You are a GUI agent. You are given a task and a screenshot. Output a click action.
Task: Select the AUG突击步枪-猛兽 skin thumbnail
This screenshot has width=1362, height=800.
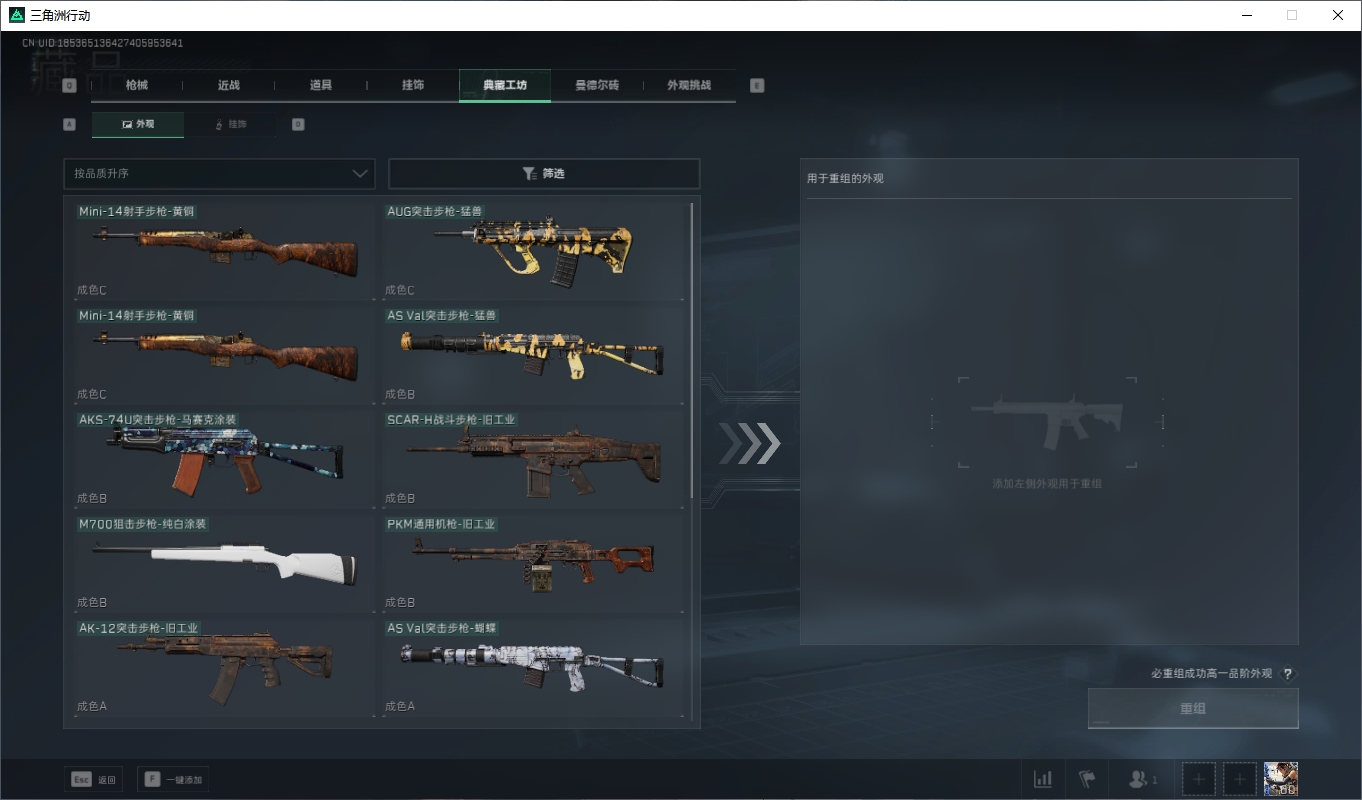pyautogui.click(x=533, y=251)
